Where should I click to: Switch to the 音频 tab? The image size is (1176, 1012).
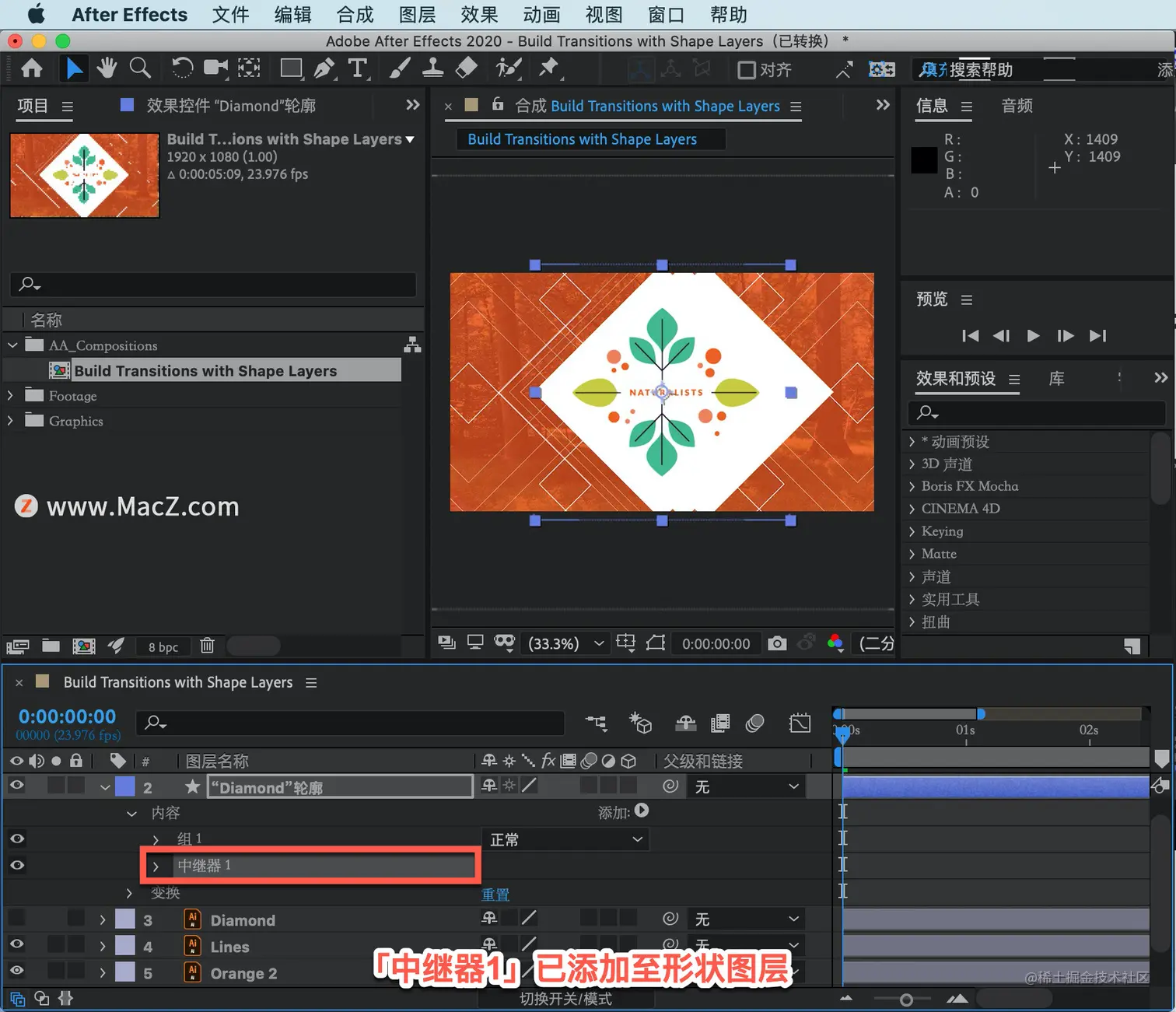(x=1017, y=106)
